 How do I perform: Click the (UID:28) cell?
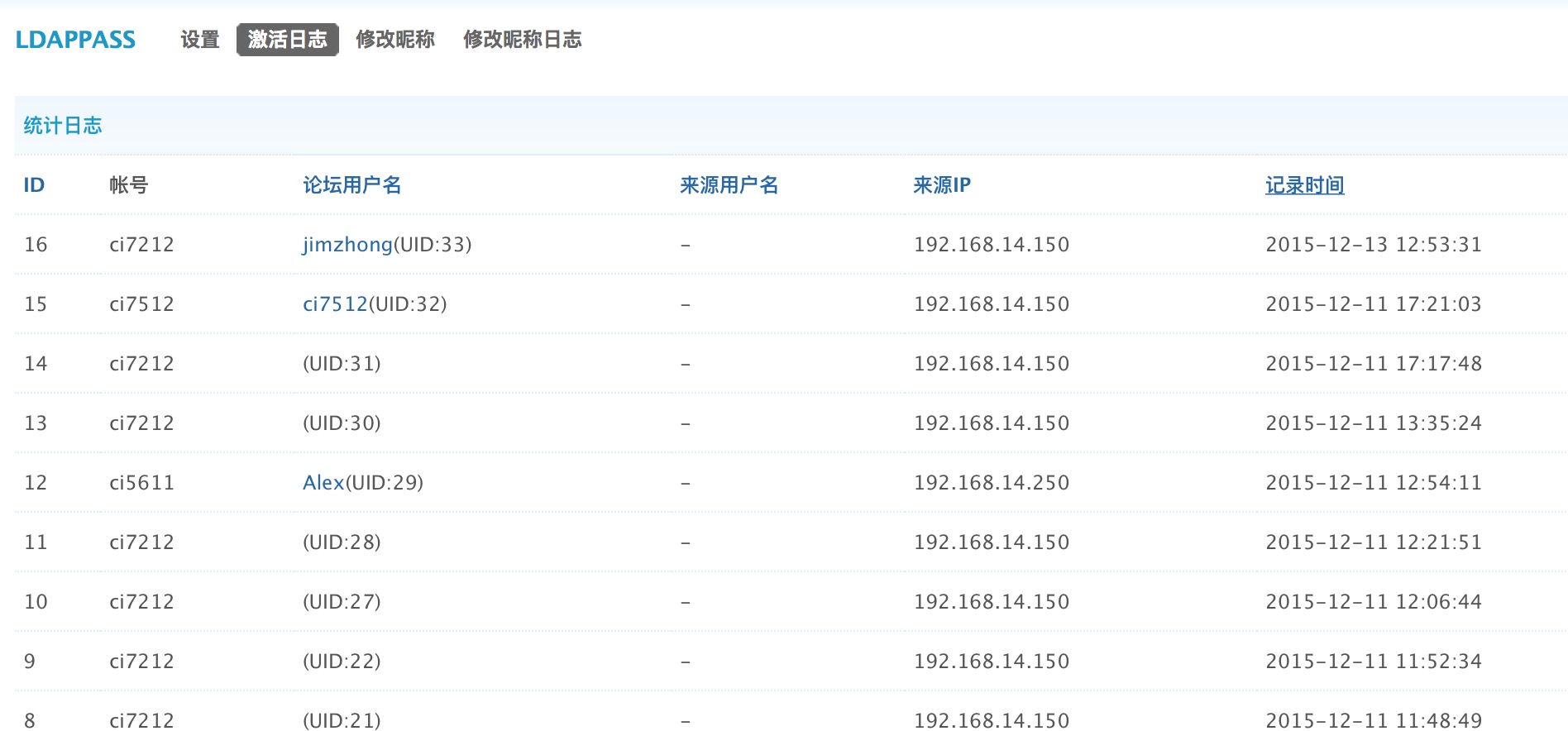pyautogui.click(x=342, y=542)
